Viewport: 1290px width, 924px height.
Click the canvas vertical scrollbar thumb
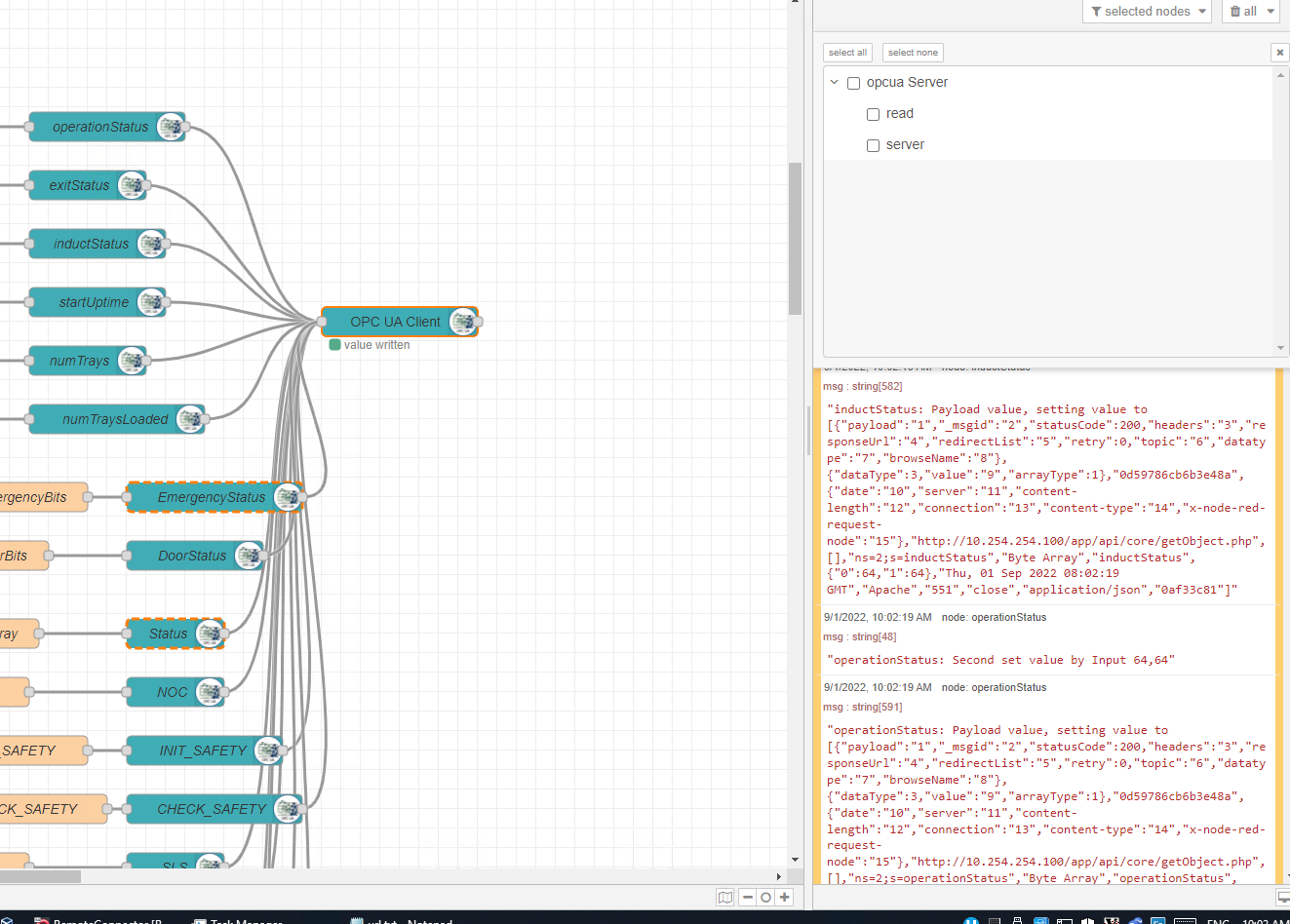(795, 239)
